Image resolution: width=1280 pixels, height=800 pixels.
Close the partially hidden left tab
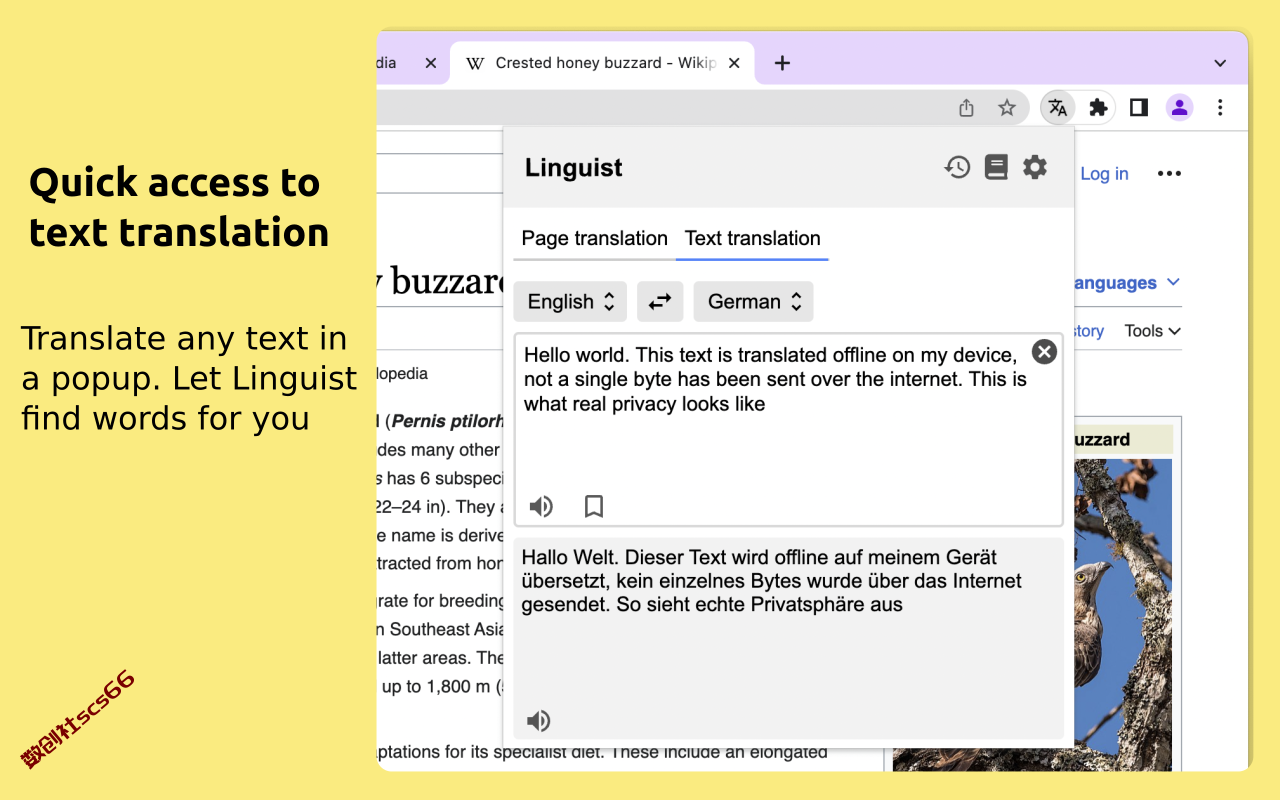coord(431,63)
